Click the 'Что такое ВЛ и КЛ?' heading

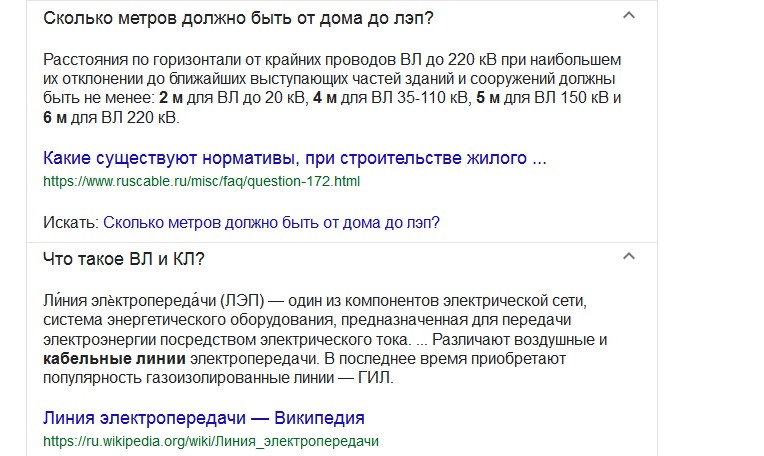[124, 258]
